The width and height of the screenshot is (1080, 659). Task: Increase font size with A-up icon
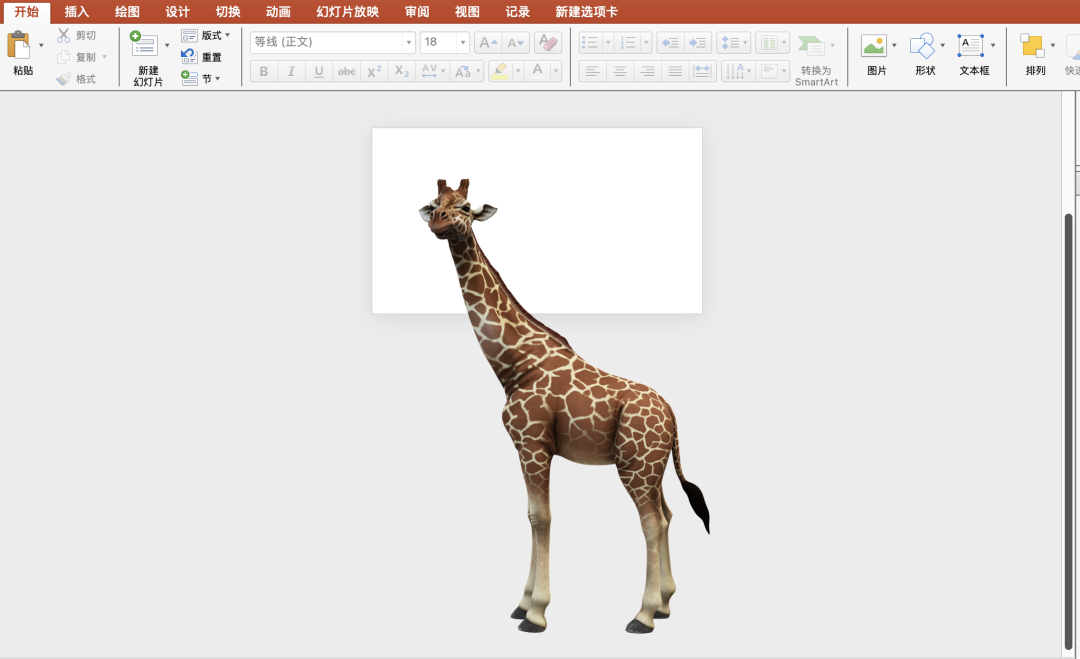tap(488, 43)
